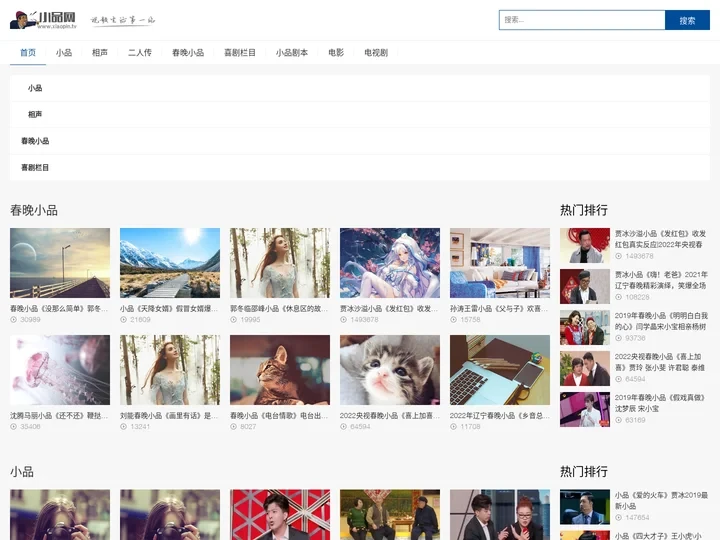The height and width of the screenshot is (540, 720).
Task: Open living room thumbnail for 孙涛王雷小品《父与子》
Action: [x=500, y=263]
